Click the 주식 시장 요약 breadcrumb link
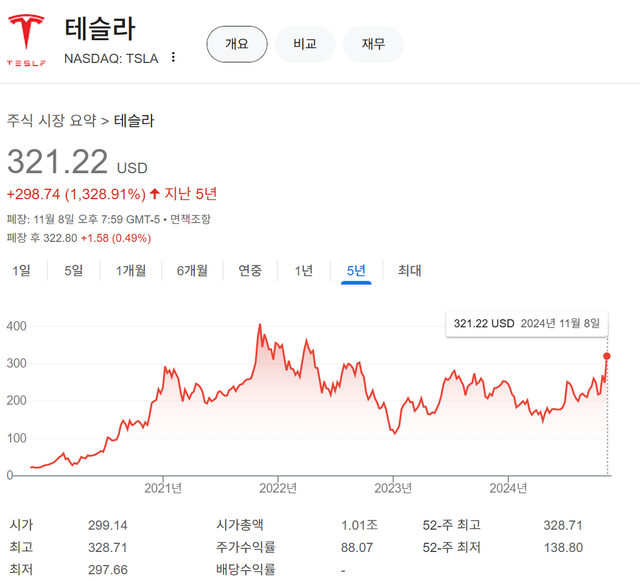640x581 pixels. pos(51,121)
